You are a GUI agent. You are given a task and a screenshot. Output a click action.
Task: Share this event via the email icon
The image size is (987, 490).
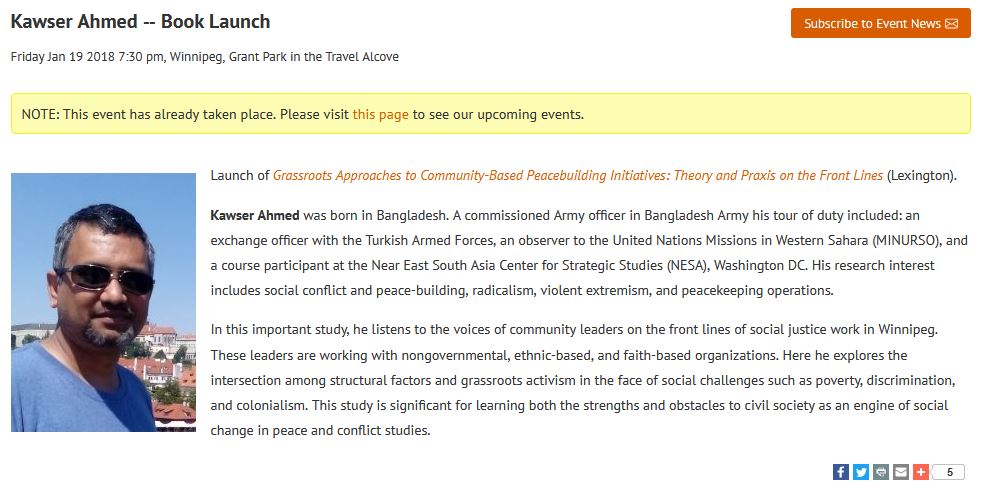(x=901, y=472)
